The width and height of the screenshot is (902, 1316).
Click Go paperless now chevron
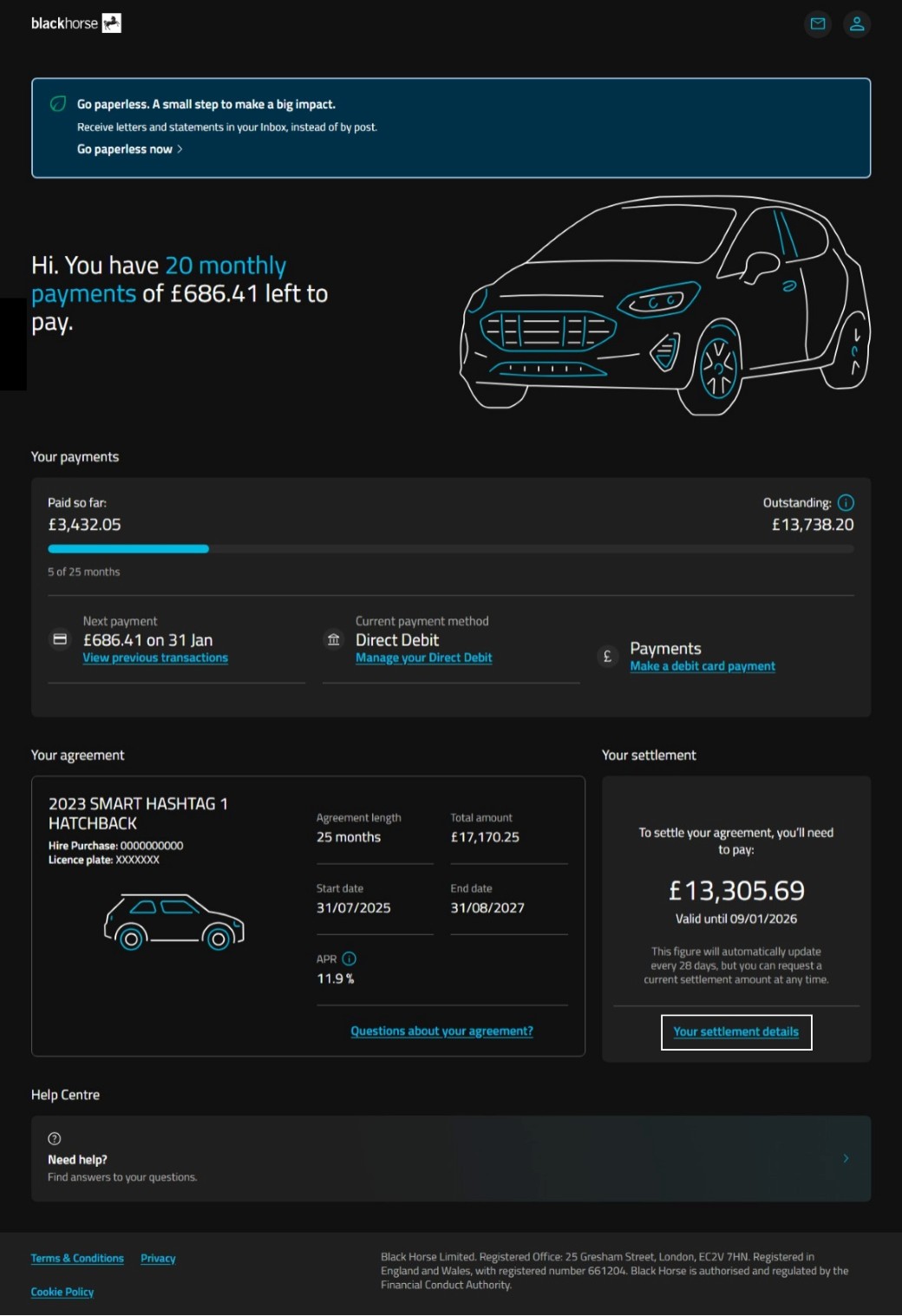click(180, 149)
